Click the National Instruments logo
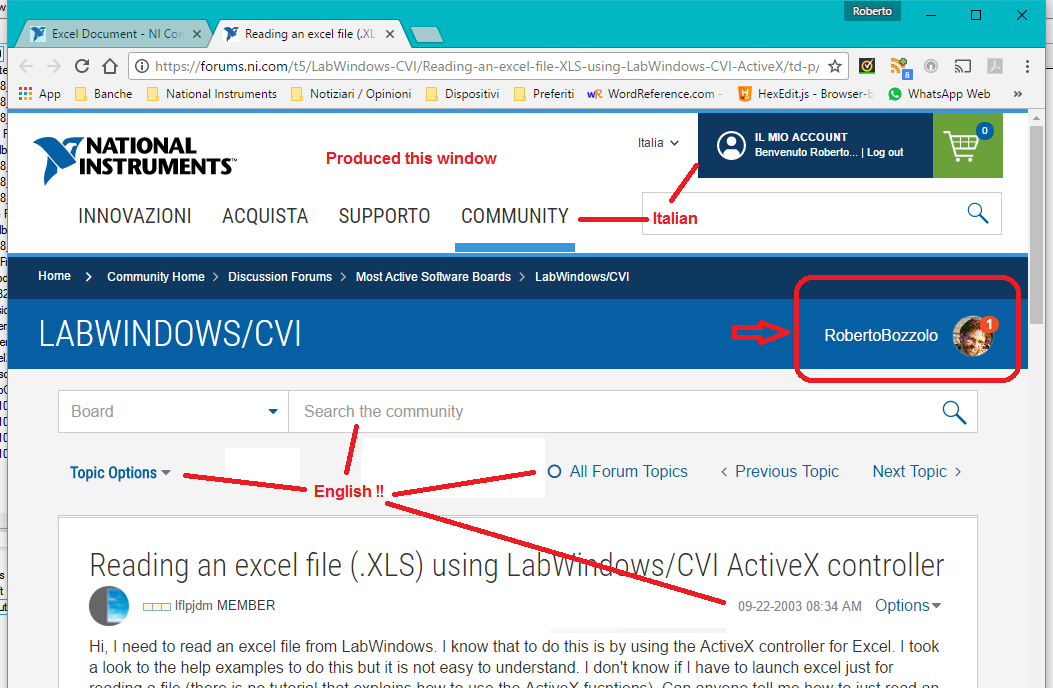The width and height of the screenshot is (1053, 688). (x=134, y=159)
